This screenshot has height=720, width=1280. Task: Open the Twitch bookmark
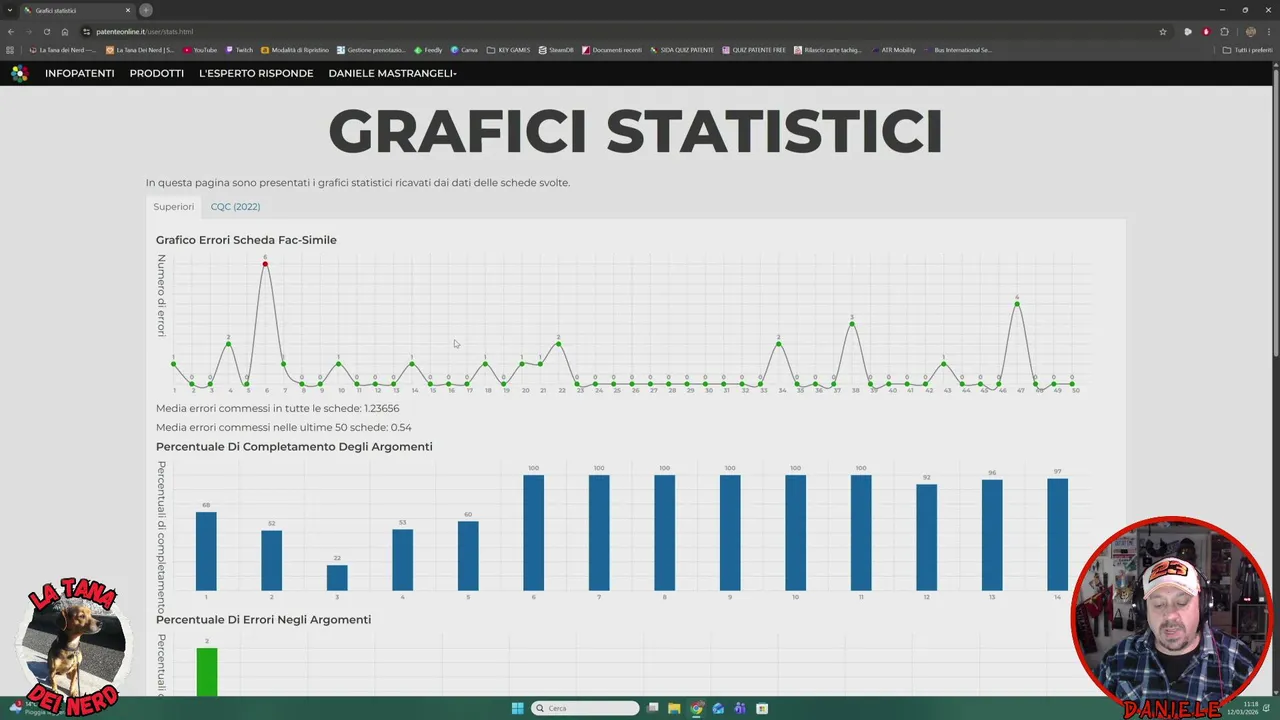[x=240, y=50]
